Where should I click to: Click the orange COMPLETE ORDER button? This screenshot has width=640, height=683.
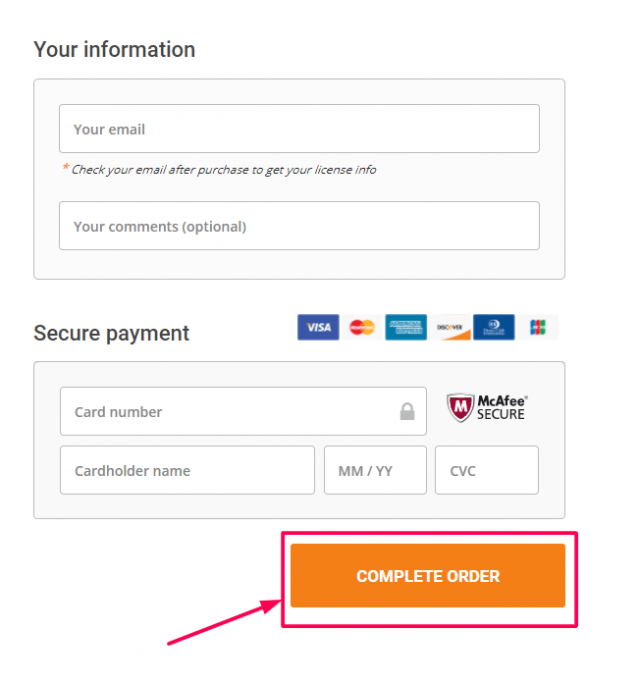pyautogui.click(x=428, y=575)
